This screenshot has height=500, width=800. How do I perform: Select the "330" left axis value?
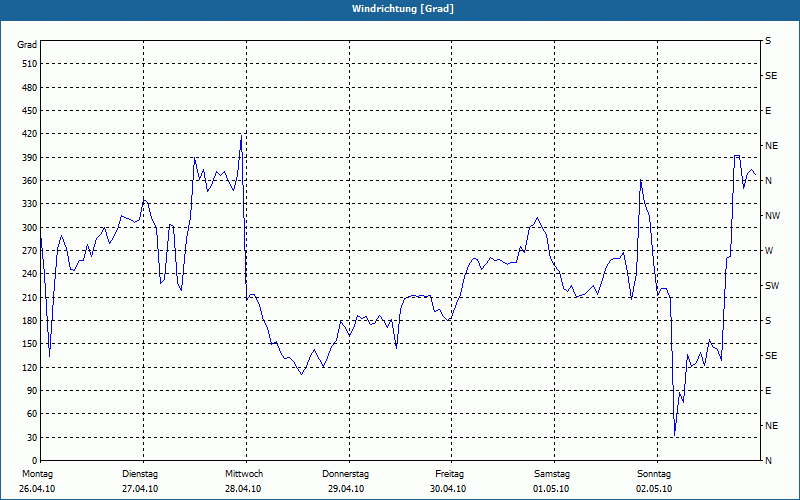coord(30,204)
